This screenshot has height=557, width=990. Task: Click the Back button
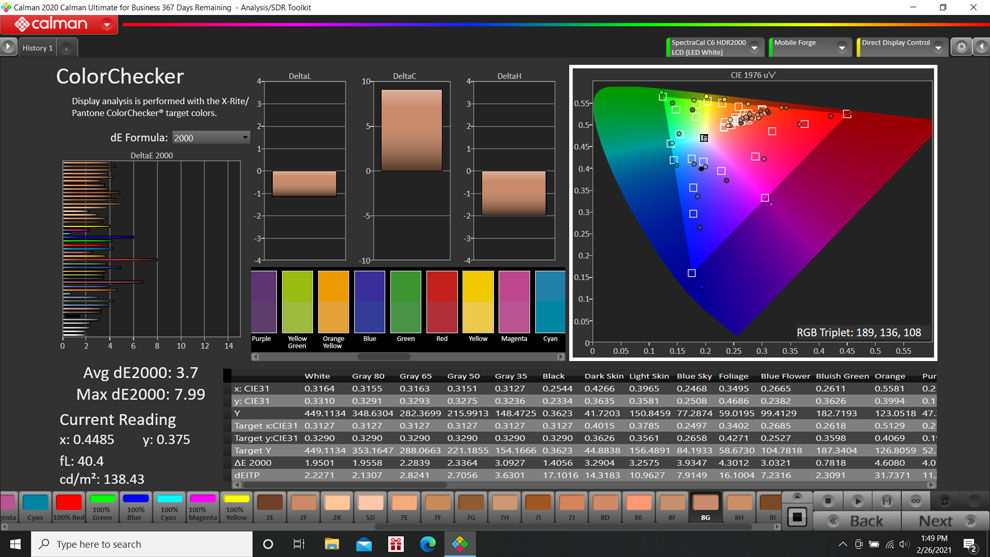coord(857,521)
